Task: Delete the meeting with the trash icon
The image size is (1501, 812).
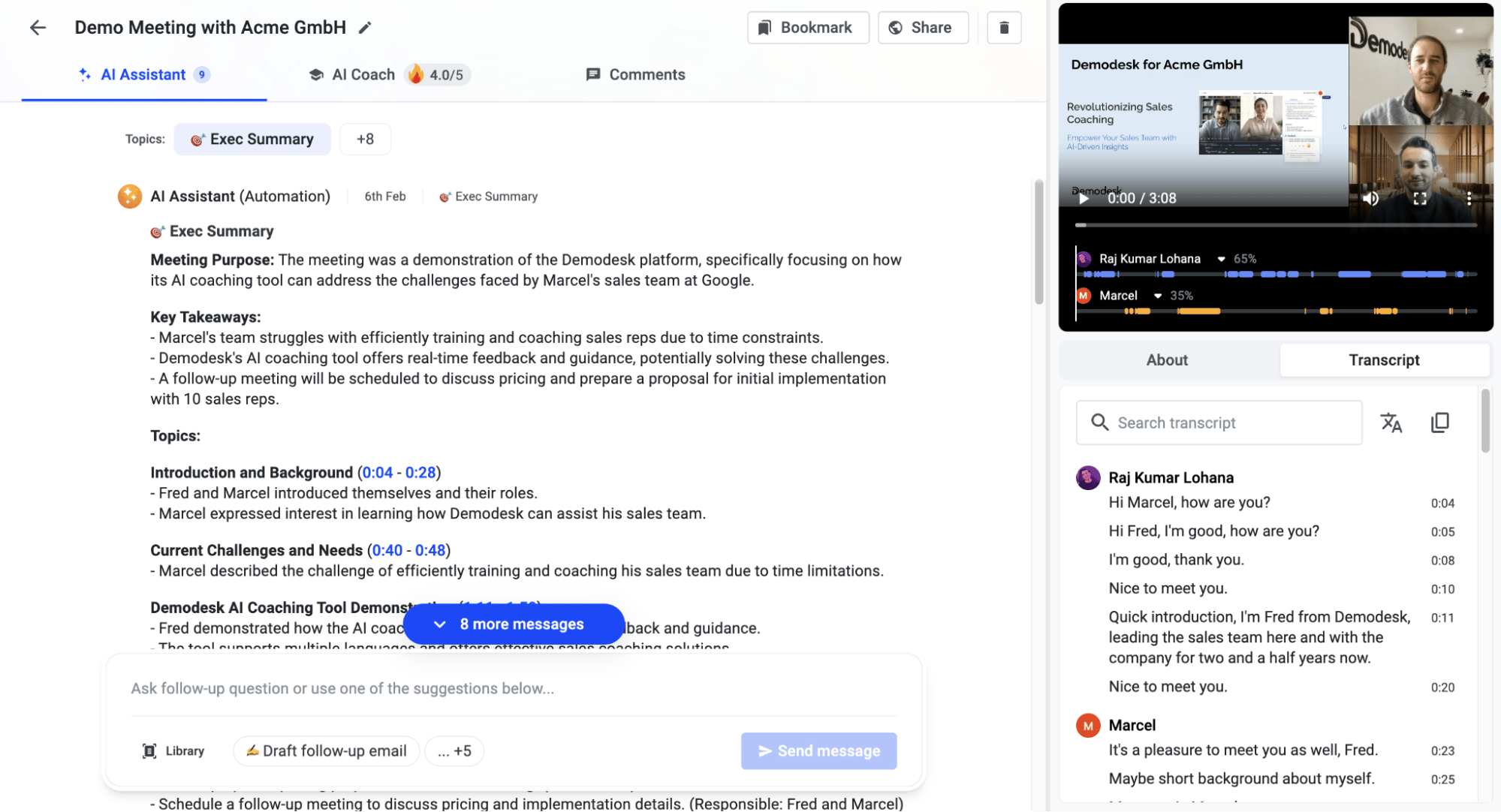Action: (1004, 28)
